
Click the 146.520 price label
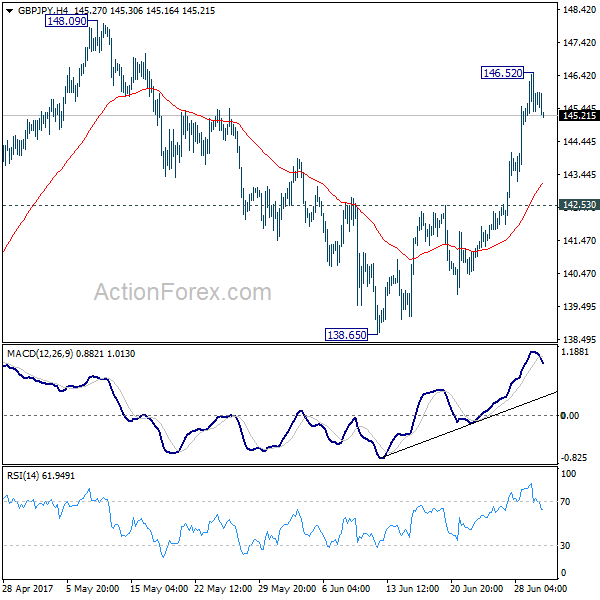point(502,73)
